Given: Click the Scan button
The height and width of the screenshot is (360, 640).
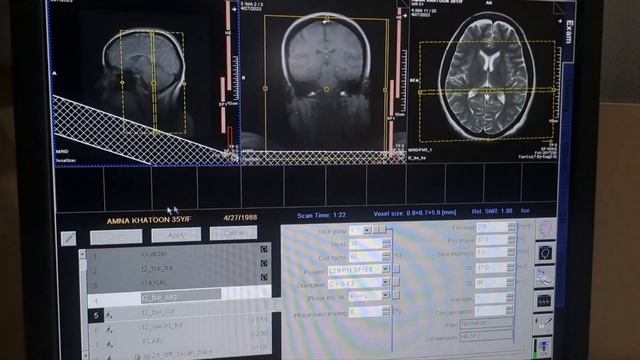Looking at the screenshot, I should click(116, 237).
